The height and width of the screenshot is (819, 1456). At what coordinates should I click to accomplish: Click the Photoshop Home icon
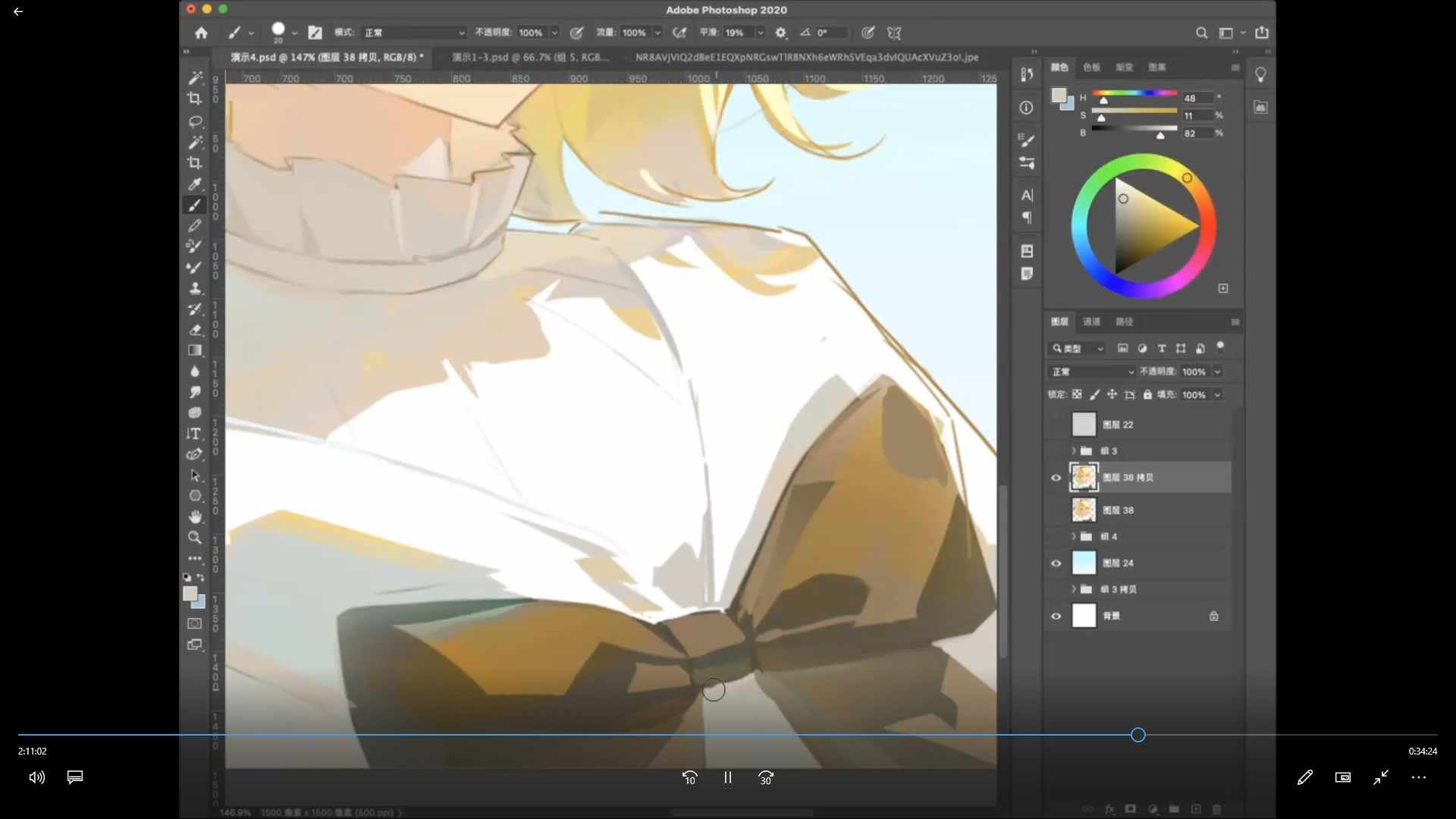click(x=201, y=33)
